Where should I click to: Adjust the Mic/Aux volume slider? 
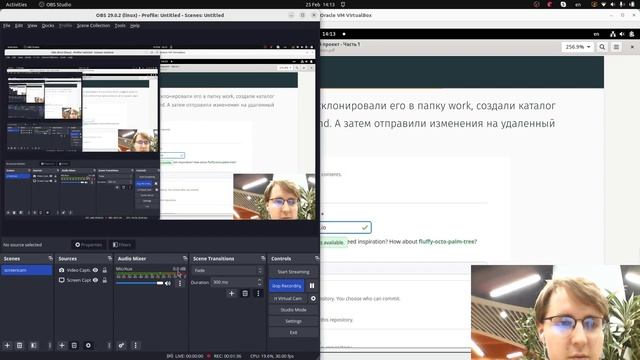coord(140,283)
